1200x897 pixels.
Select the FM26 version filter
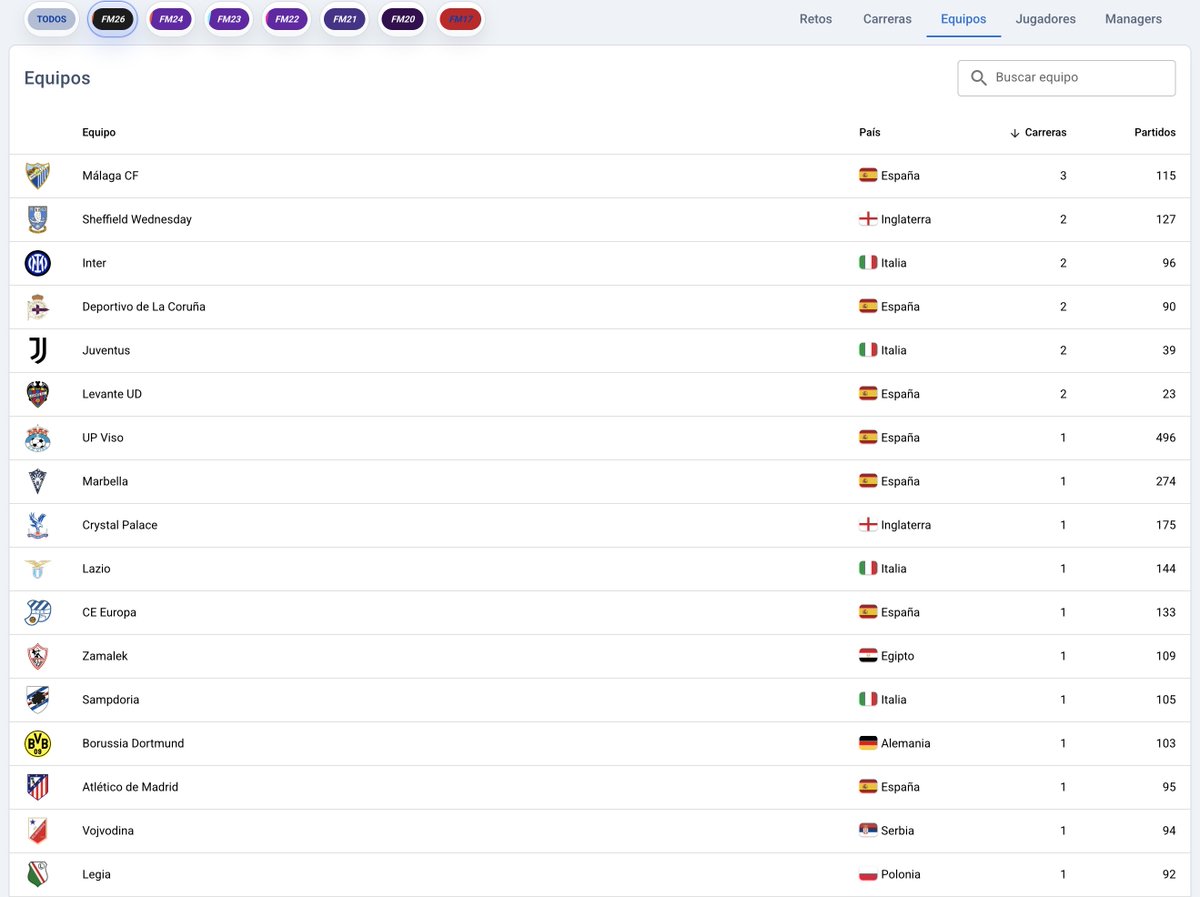[113, 19]
